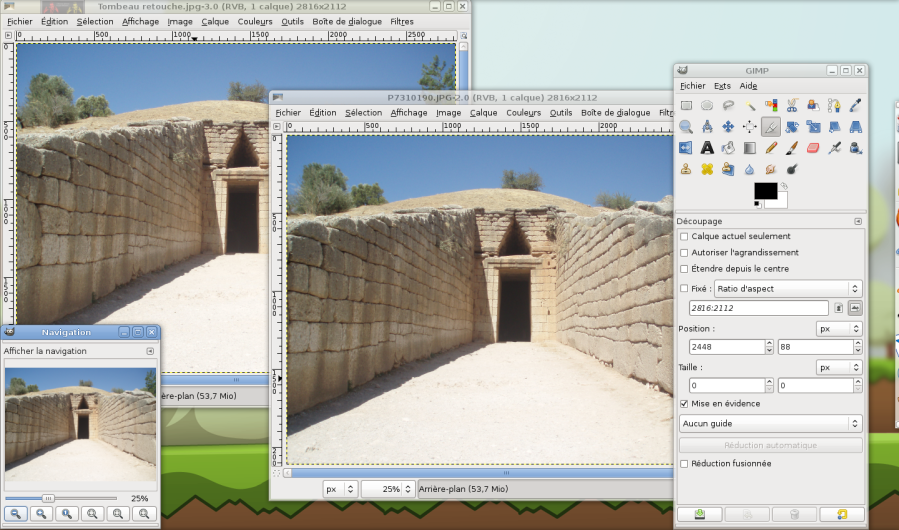Open the 'Ratio d'aspect' dropdown
Screen dimensions: 899x530
(x=786, y=289)
